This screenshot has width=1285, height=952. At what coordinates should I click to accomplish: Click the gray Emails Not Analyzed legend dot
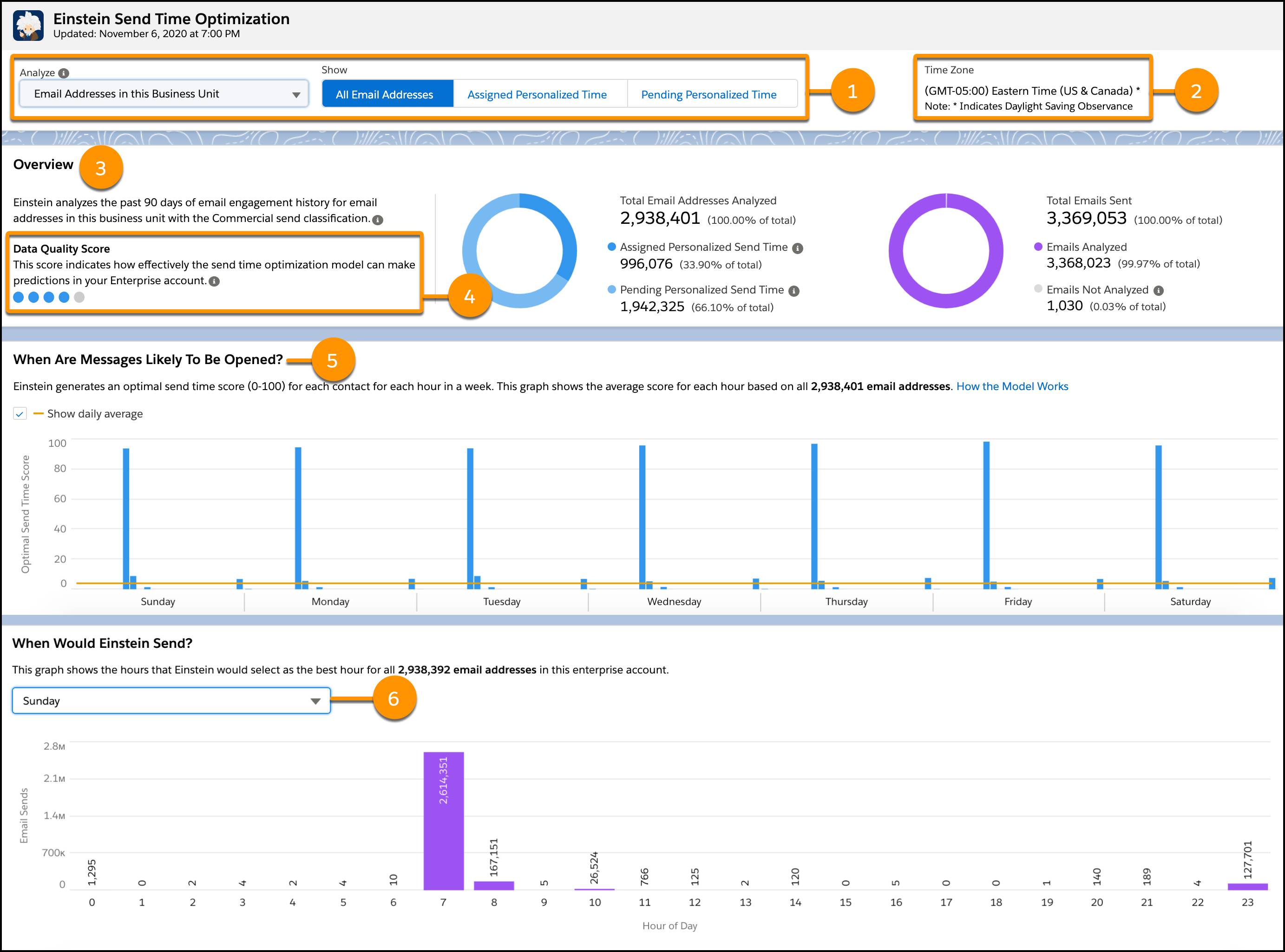click(x=1038, y=289)
